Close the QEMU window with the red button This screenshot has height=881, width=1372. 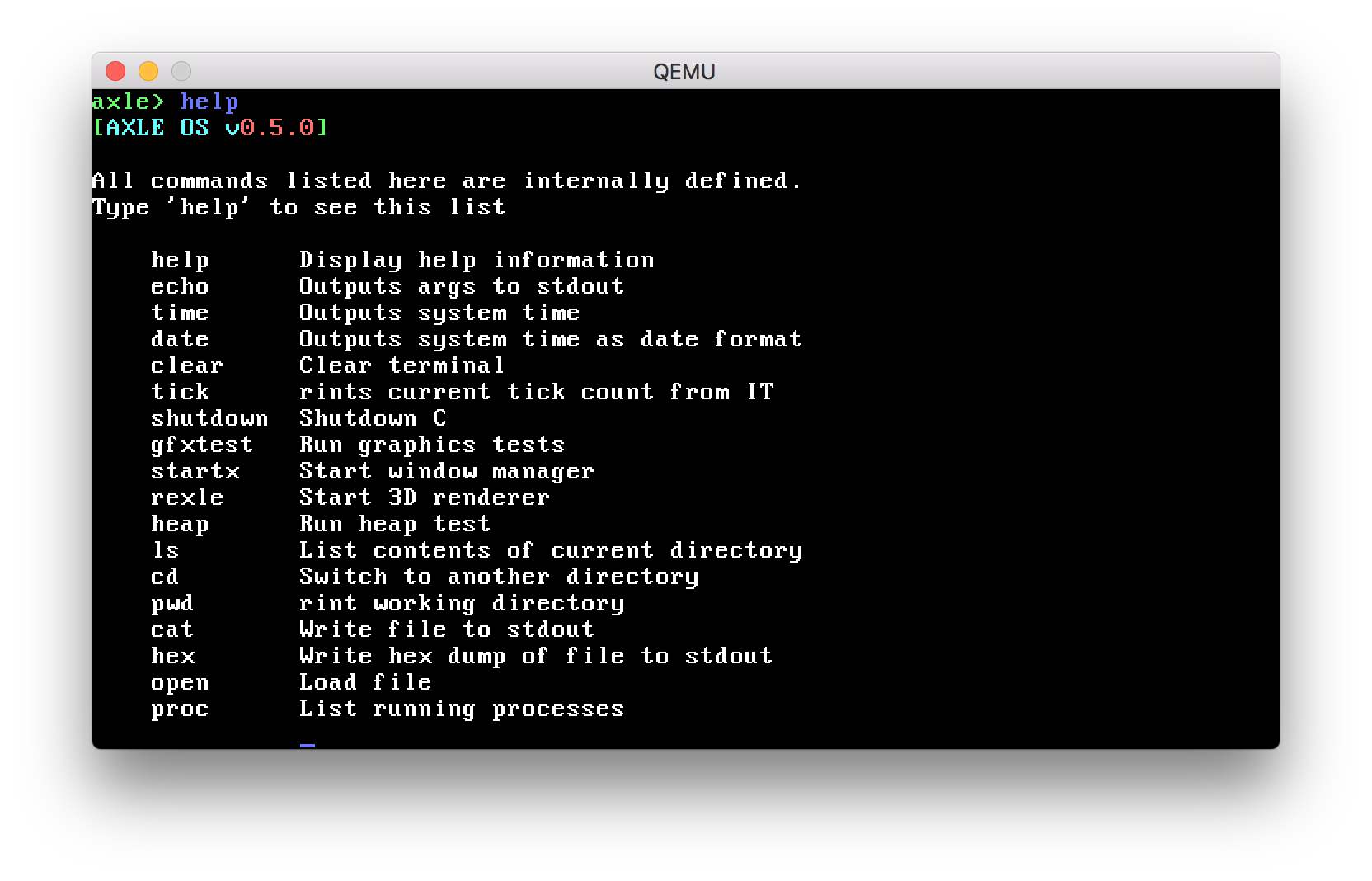coord(115,72)
